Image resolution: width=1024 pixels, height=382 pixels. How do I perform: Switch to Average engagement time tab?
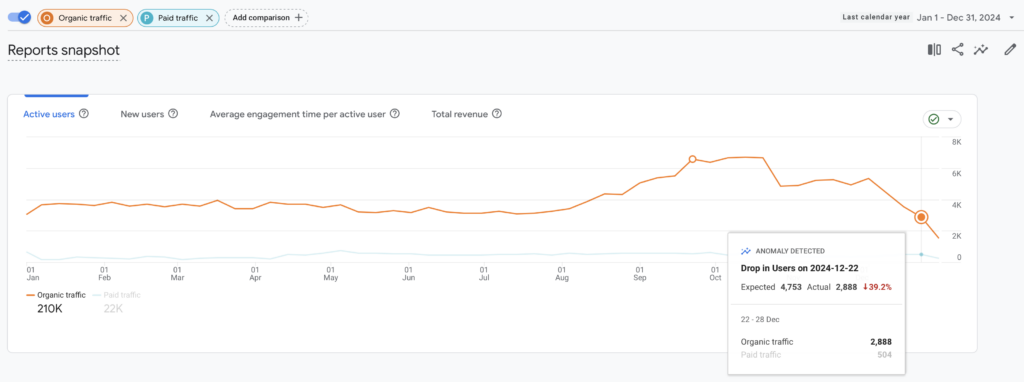[297, 114]
